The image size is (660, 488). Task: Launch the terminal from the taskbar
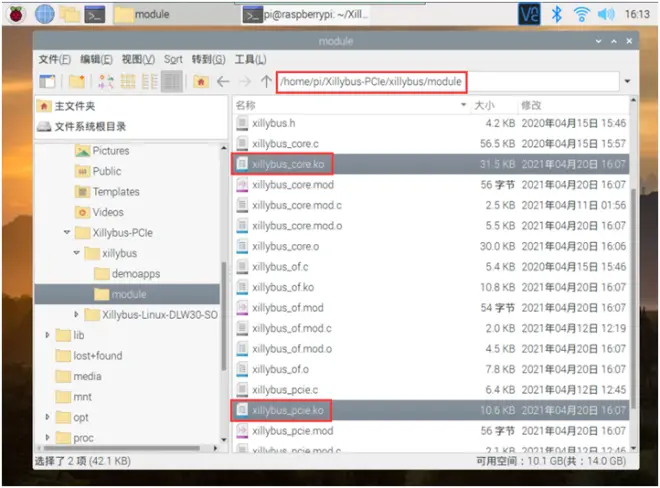pos(95,15)
